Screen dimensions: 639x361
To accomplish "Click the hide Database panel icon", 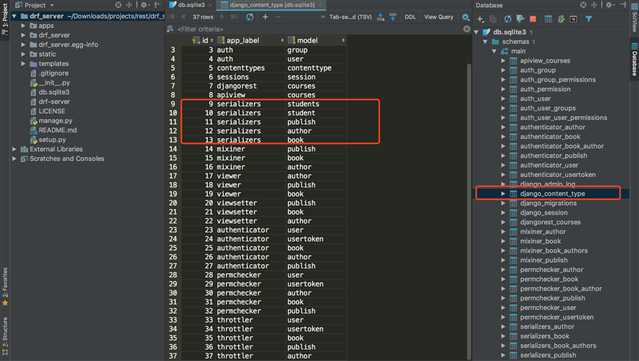I will tap(622, 5).
